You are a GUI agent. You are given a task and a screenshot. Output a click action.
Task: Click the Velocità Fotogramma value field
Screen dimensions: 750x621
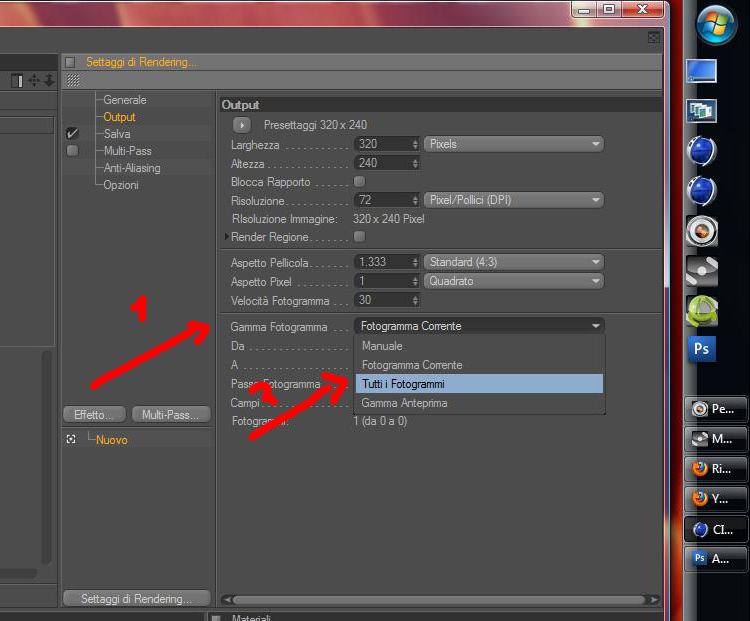[x=383, y=300]
